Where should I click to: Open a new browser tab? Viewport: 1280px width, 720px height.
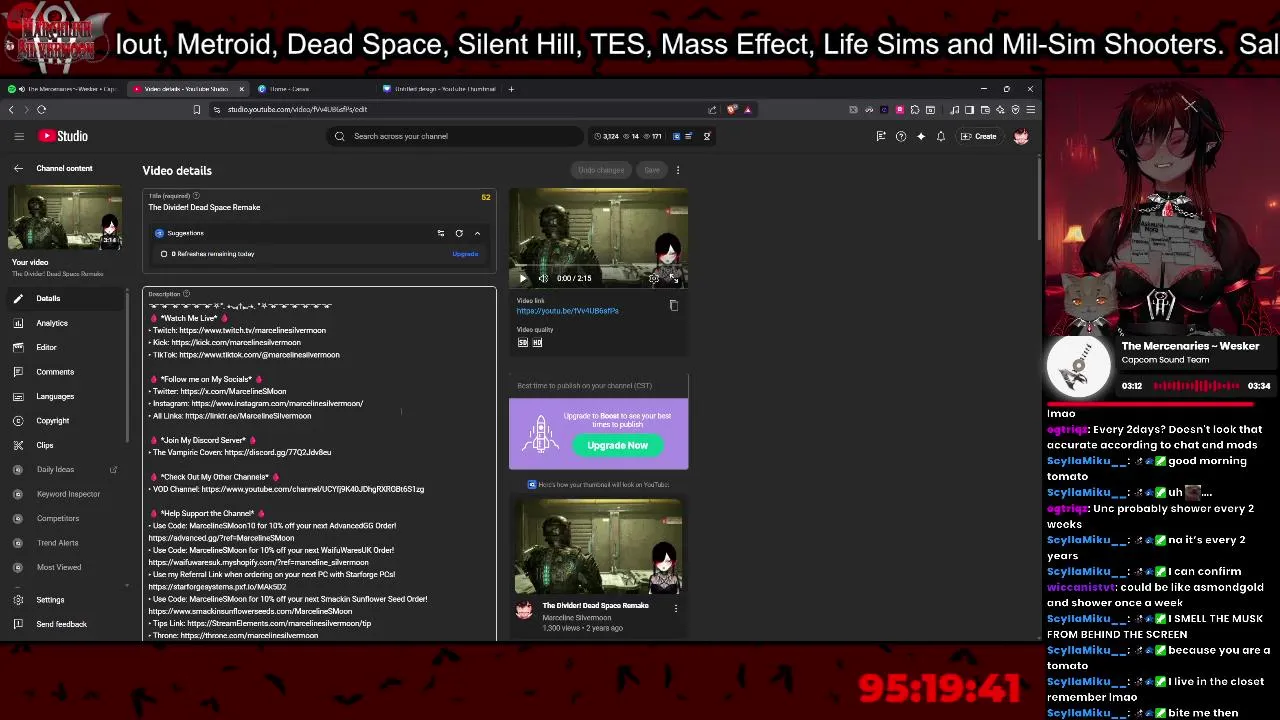click(511, 89)
